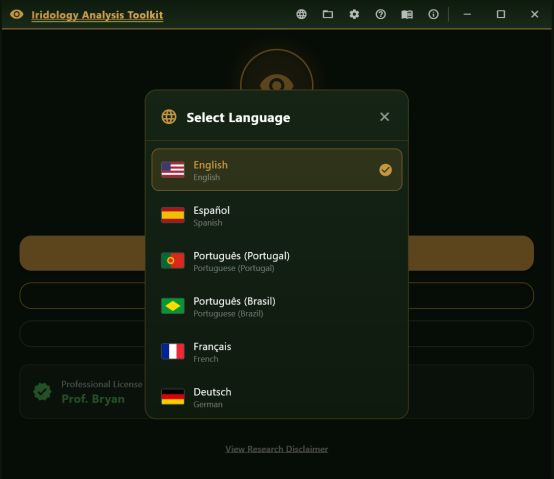554x479 pixels.
Task: Select Español language option
Action: [x=277, y=215]
